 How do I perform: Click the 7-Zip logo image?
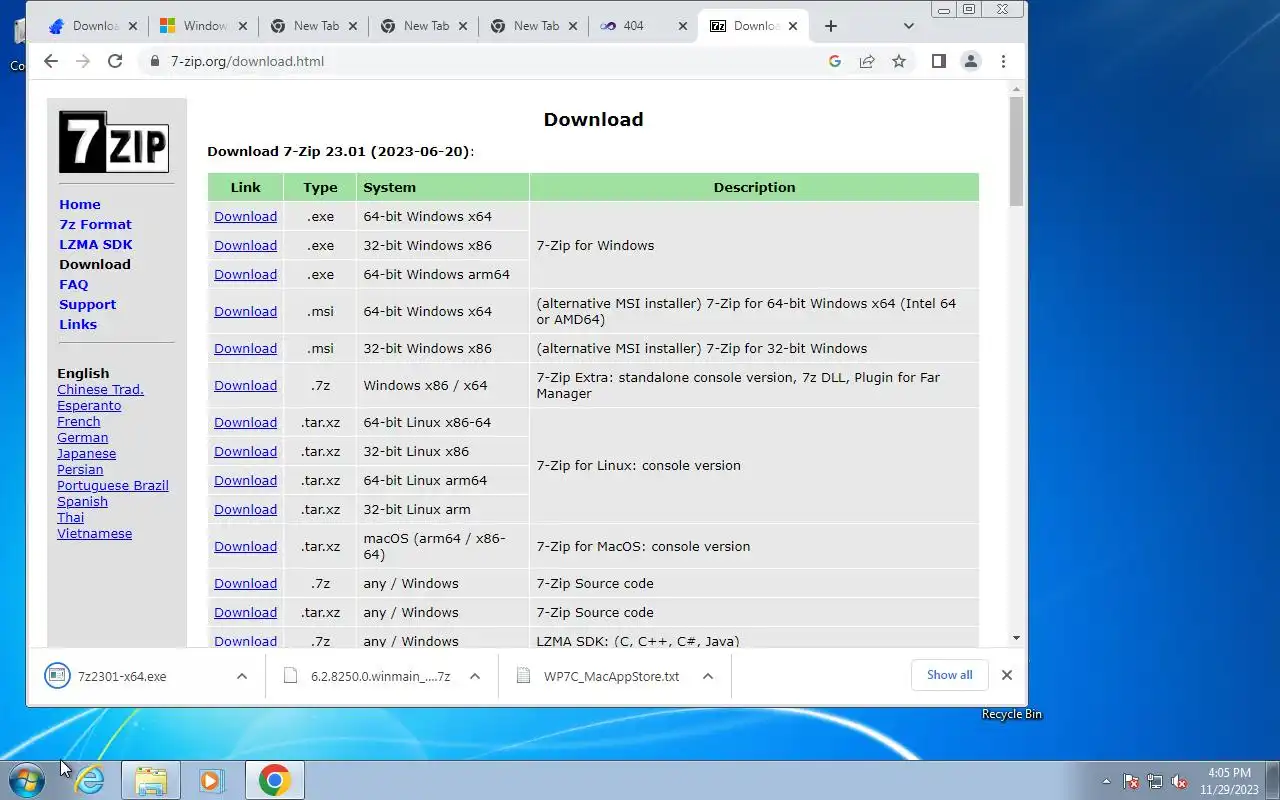click(114, 141)
